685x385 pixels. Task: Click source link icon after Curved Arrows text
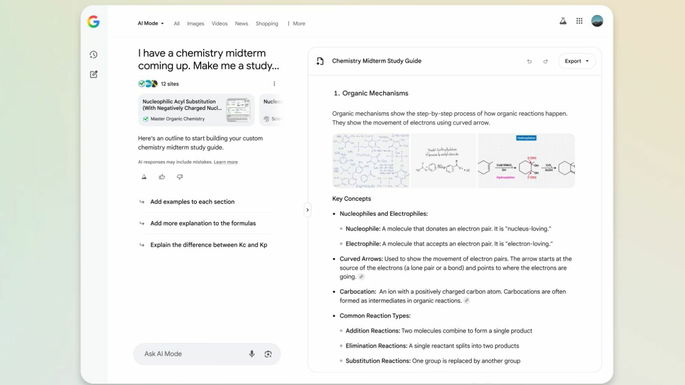tap(361, 277)
